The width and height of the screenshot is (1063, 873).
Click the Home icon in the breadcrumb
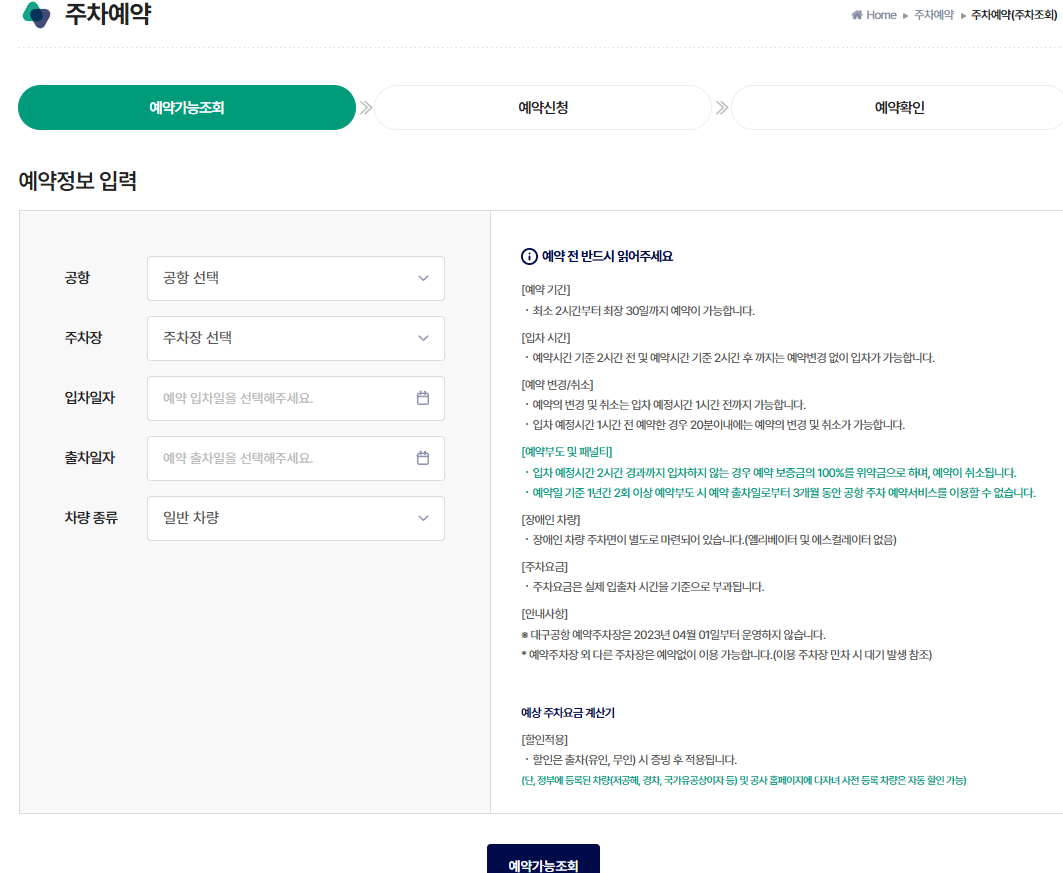[856, 15]
